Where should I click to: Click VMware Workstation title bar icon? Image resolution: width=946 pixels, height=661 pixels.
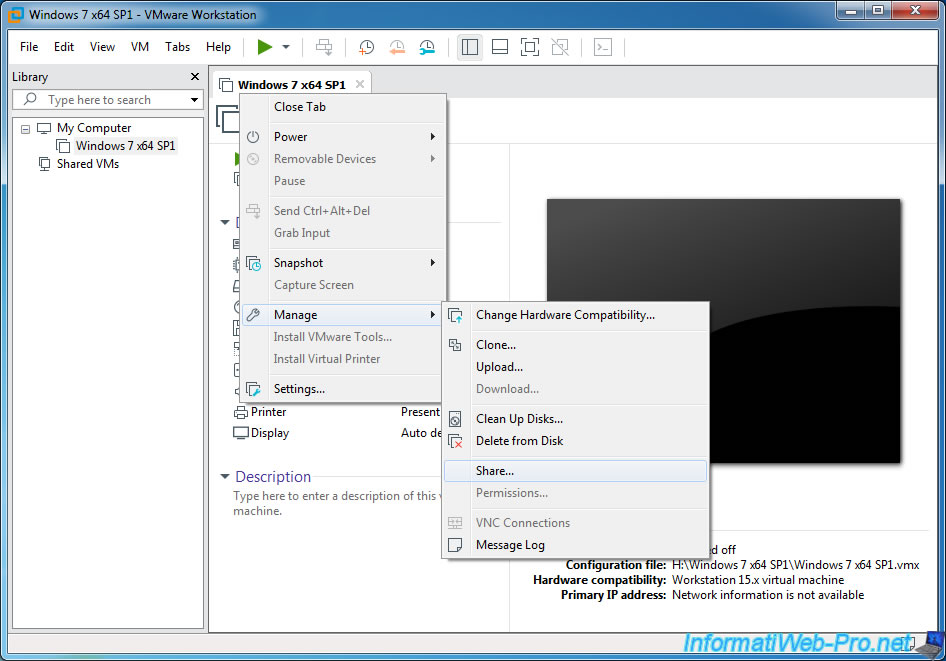coord(16,14)
